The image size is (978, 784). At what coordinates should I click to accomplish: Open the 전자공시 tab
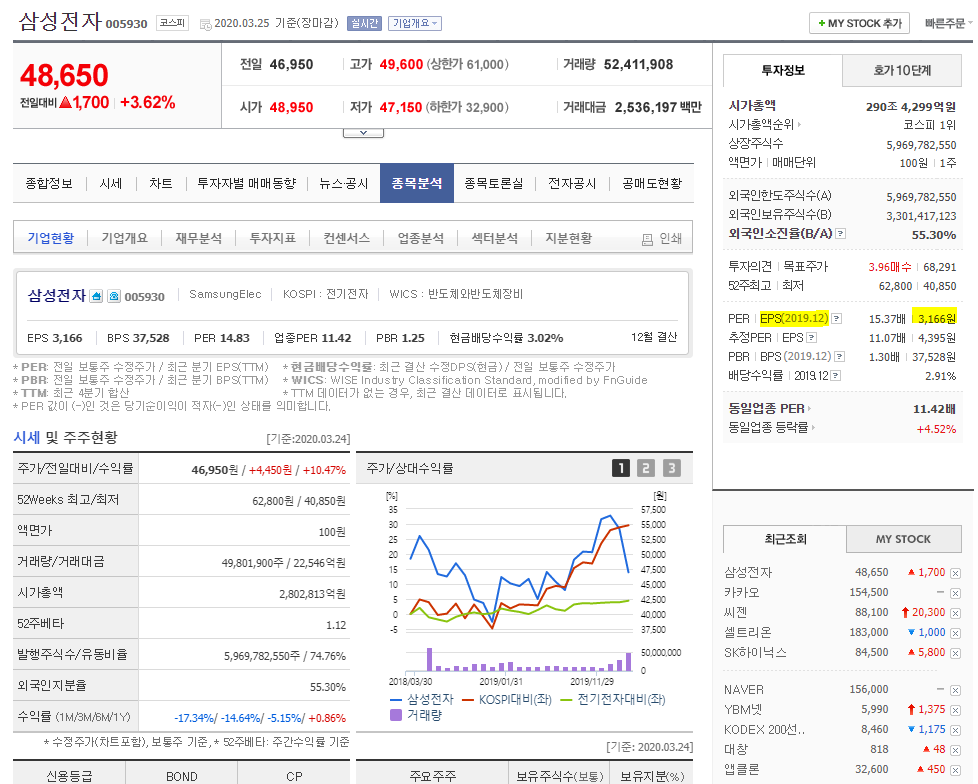[x=572, y=183]
